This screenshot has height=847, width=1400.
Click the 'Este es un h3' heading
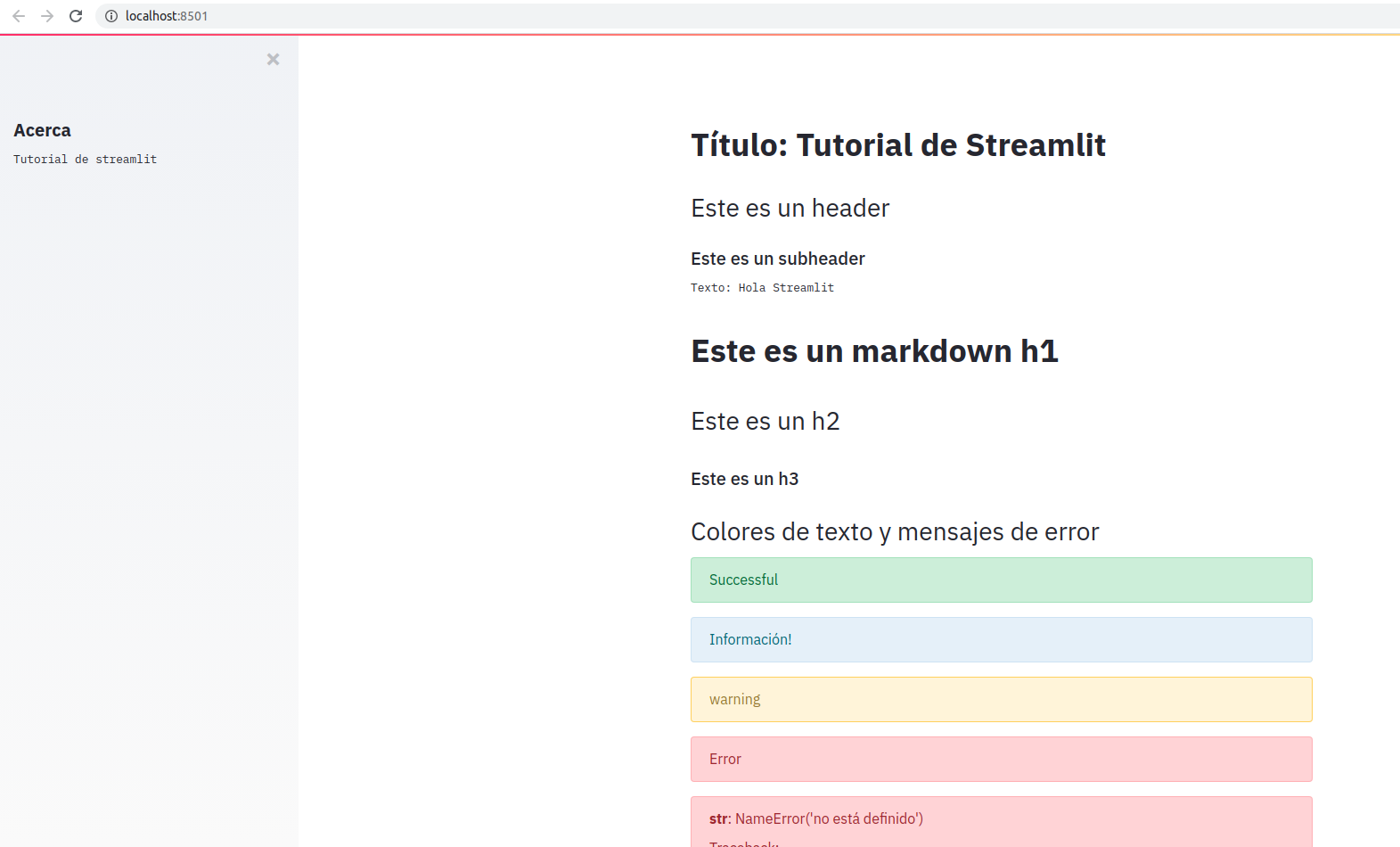pyautogui.click(x=744, y=479)
